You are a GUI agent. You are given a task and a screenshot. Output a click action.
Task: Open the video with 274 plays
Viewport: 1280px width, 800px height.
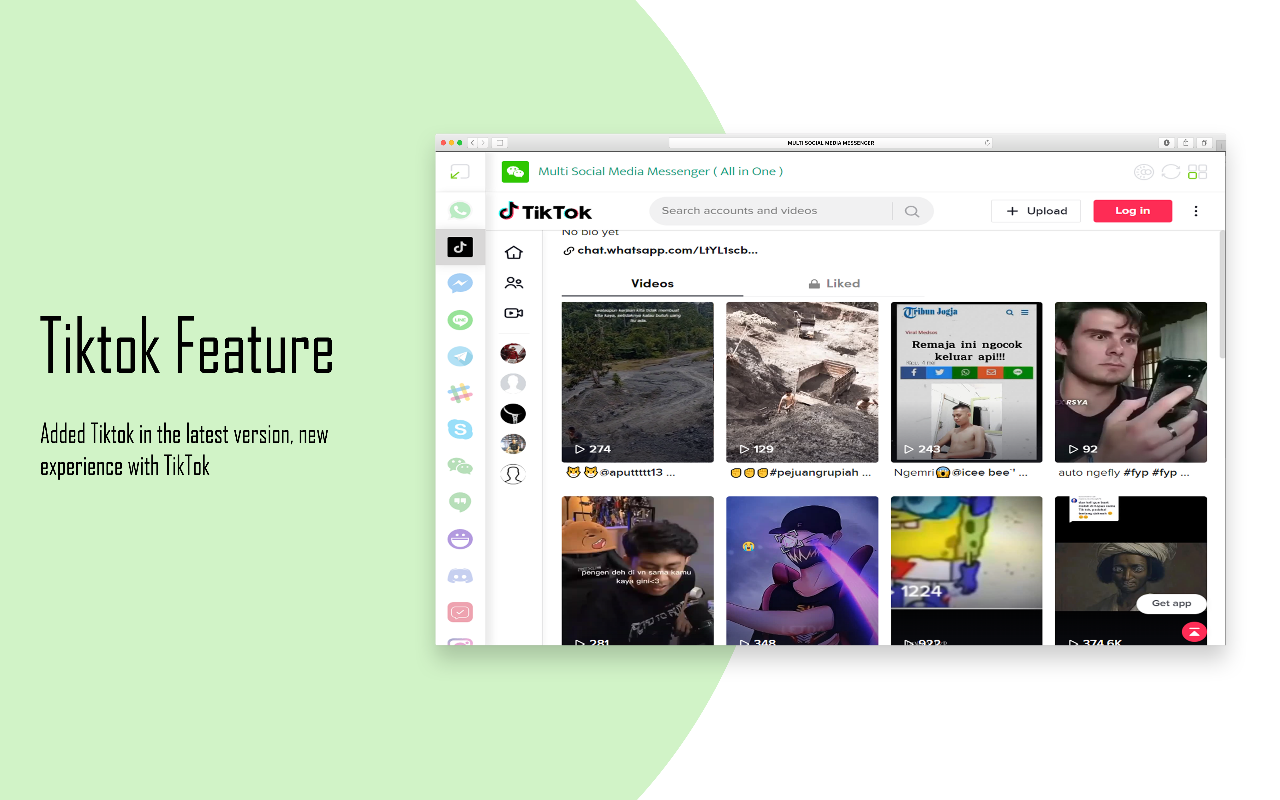click(638, 382)
